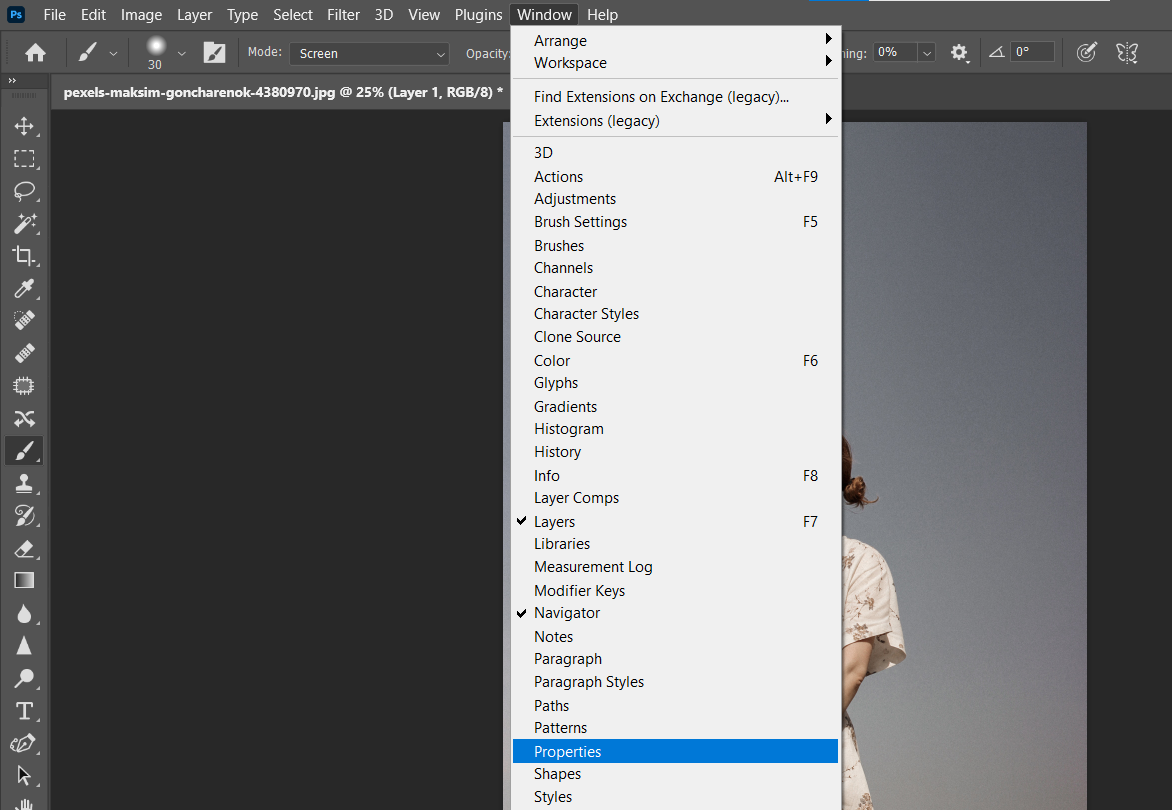The width and height of the screenshot is (1172, 810).
Task: Select the Eraser tool
Action: tap(24, 549)
